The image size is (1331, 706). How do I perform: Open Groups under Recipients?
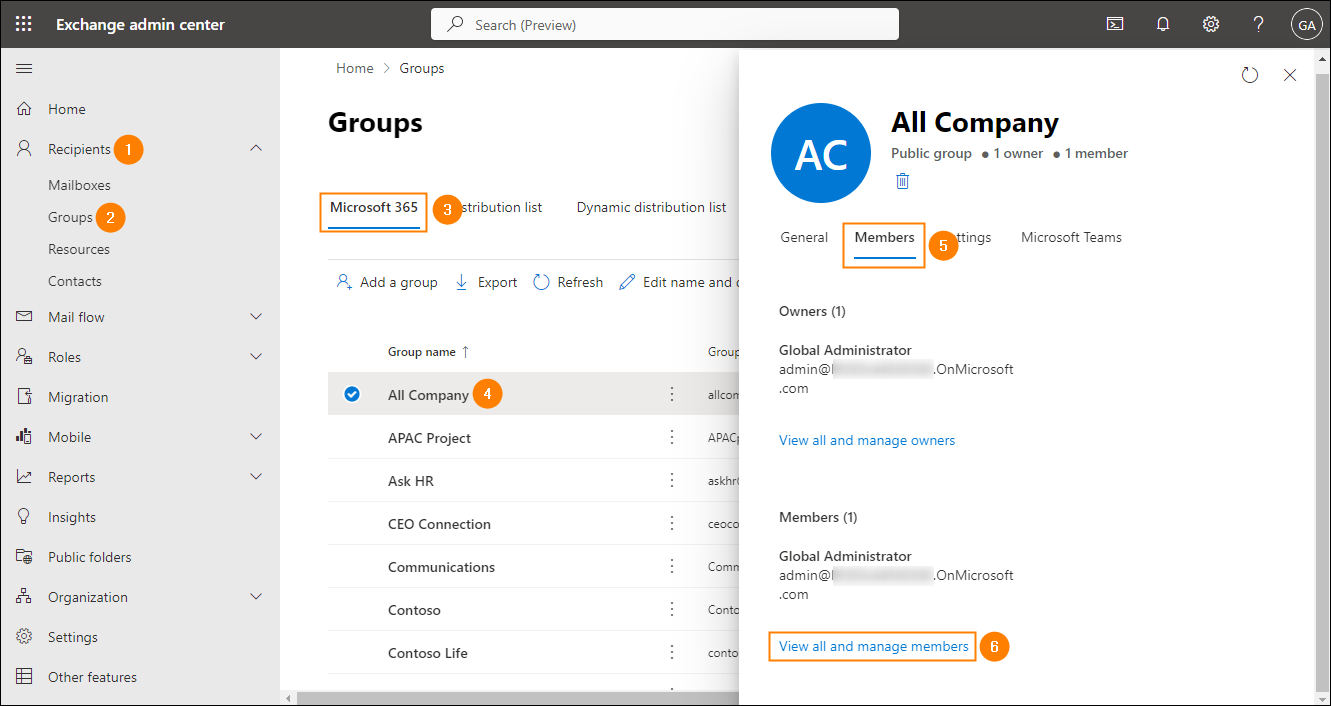70,217
